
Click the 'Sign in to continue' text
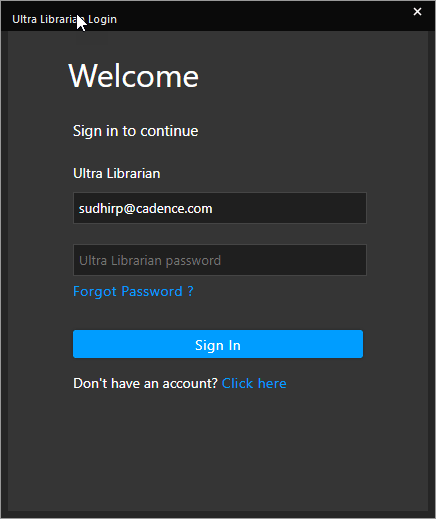tap(135, 131)
